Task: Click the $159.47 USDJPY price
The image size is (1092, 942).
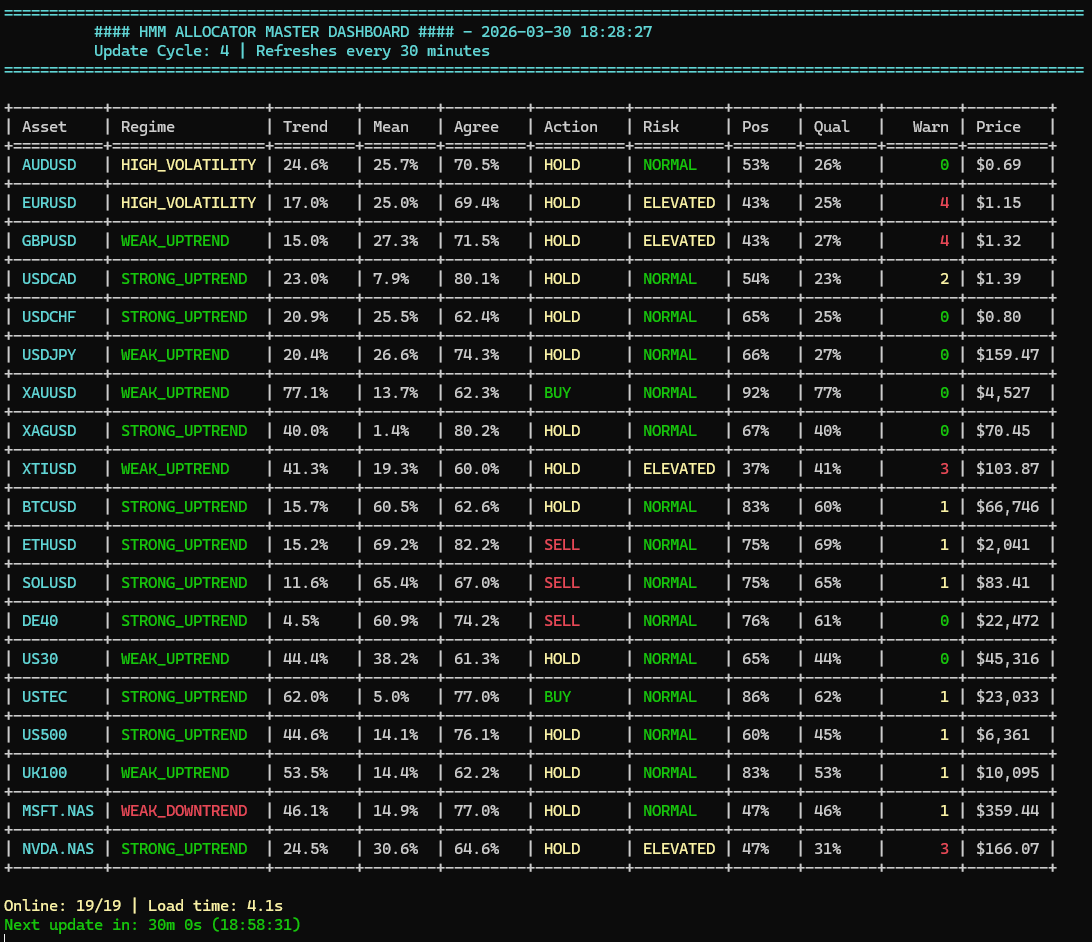Action: click(1007, 354)
